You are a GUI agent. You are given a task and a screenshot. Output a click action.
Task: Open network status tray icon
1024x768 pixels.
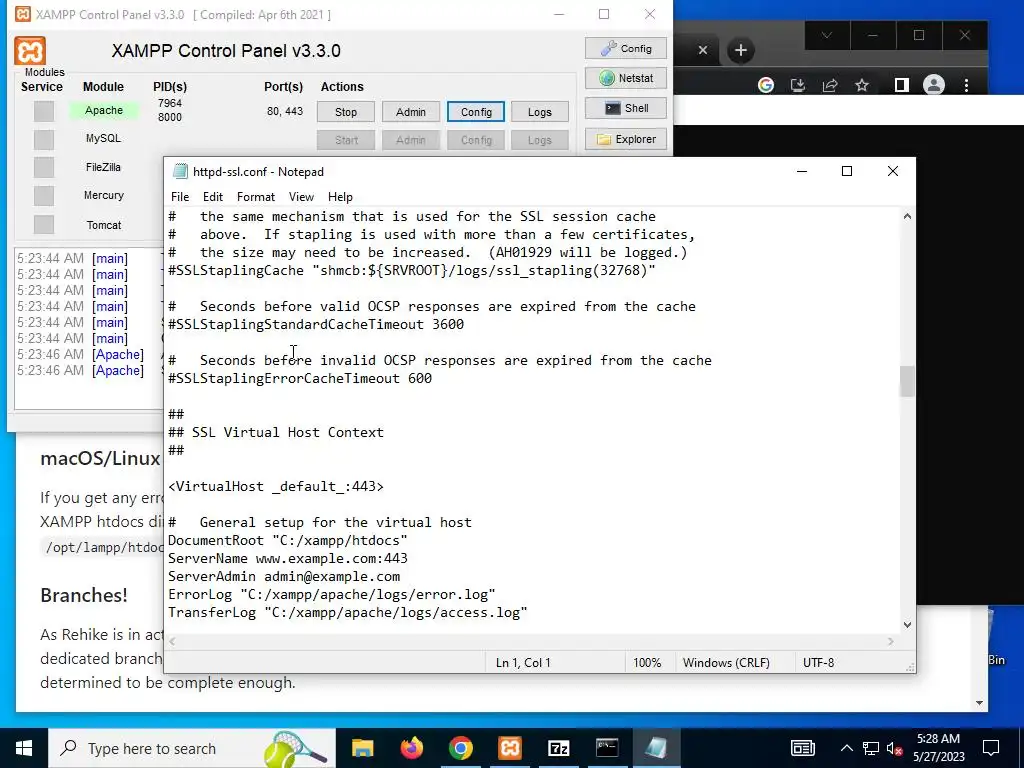(x=871, y=748)
